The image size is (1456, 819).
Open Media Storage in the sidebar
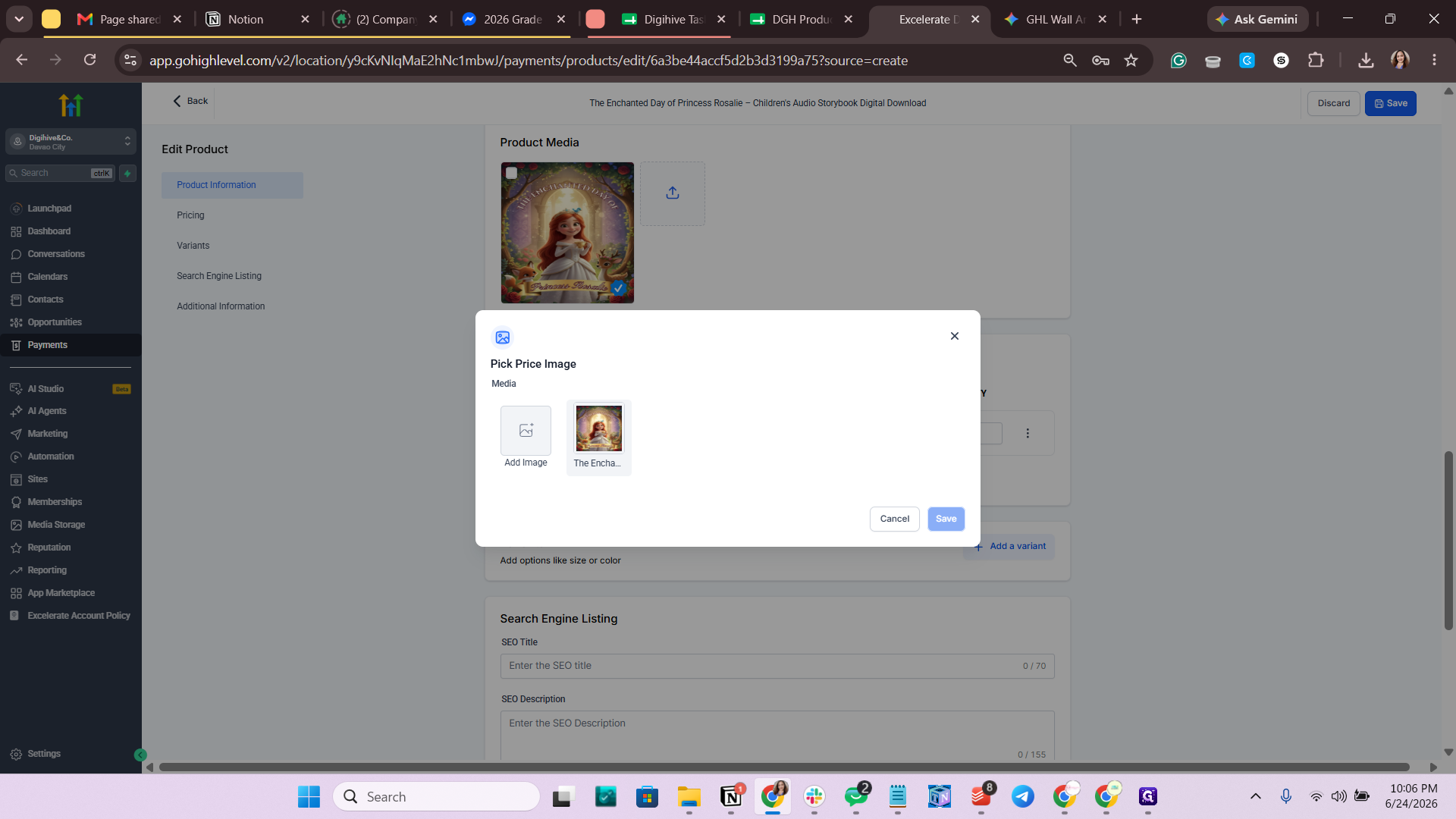56,525
